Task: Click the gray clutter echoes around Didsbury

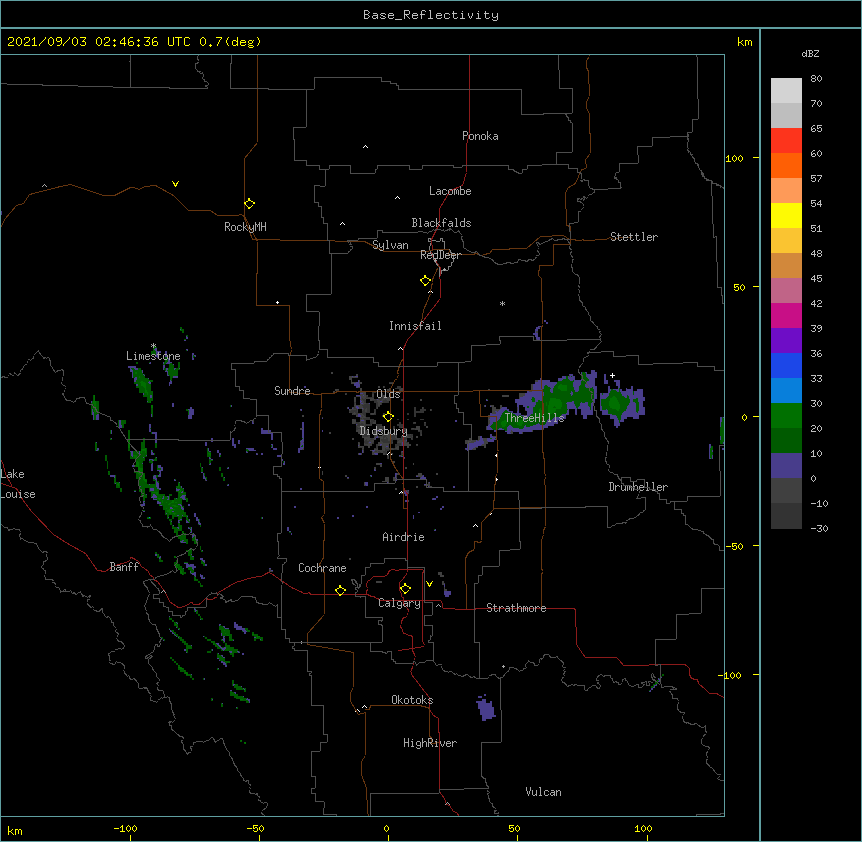Action: (x=379, y=423)
